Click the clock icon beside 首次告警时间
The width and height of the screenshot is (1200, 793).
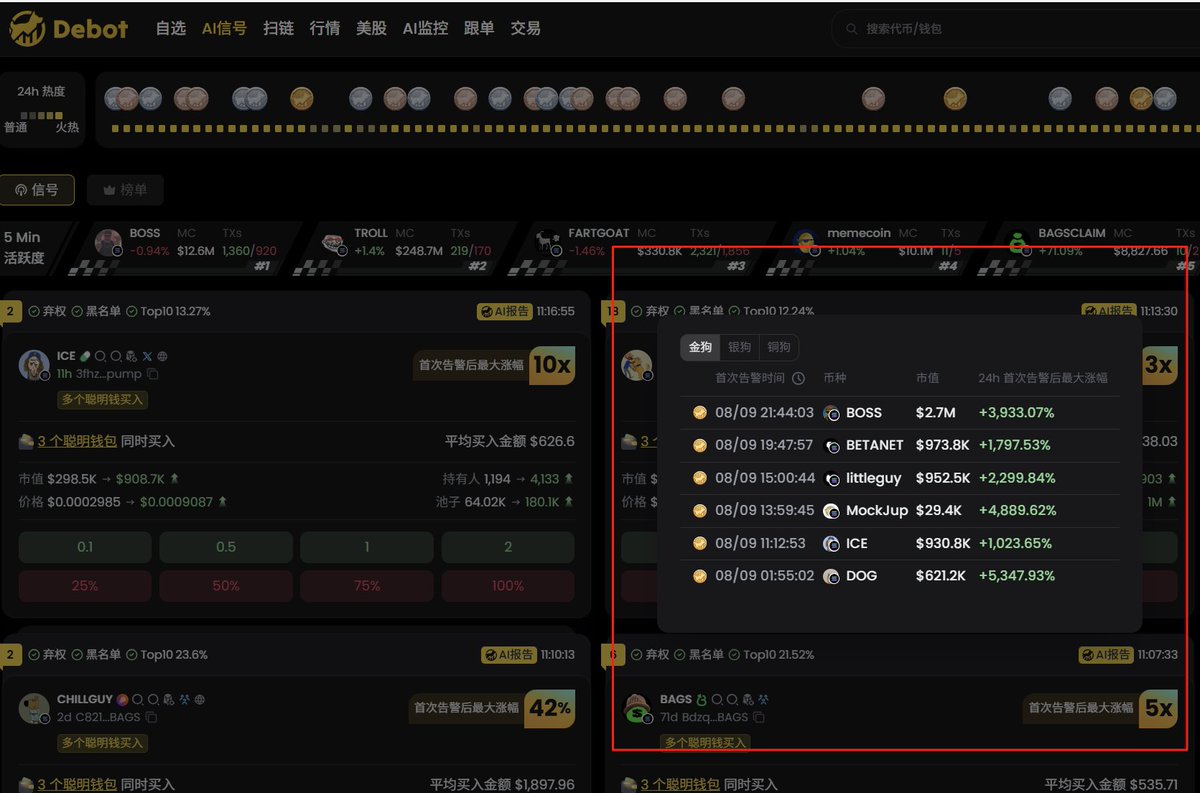tap(798, 378)
